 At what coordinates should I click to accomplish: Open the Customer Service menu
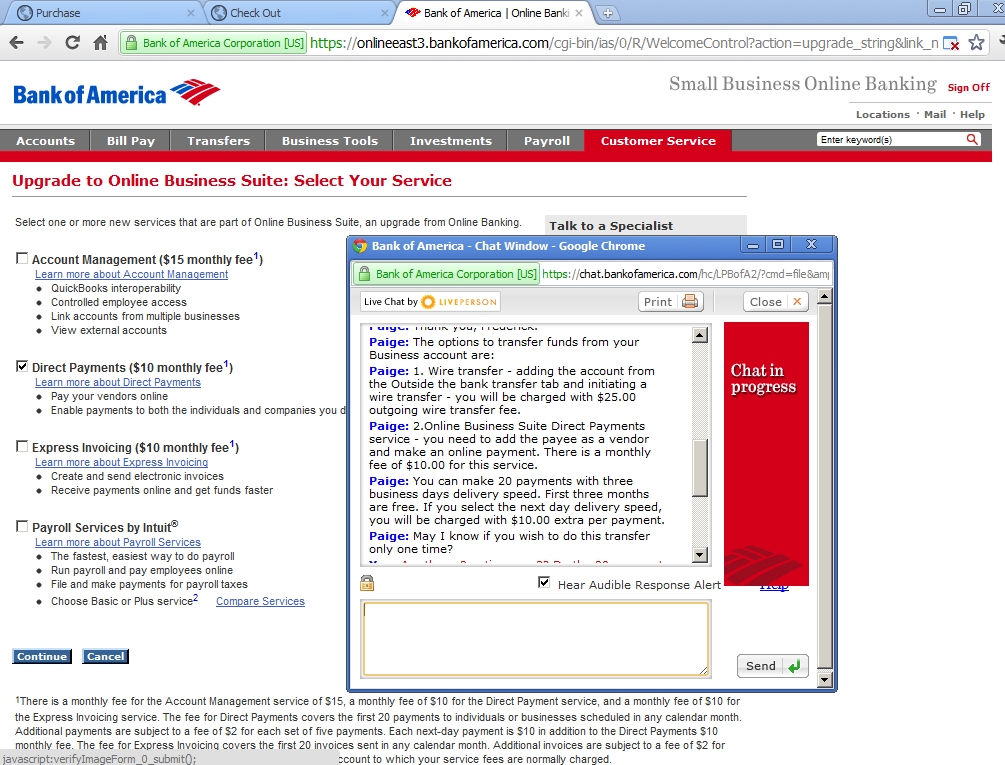pos(658,141)
